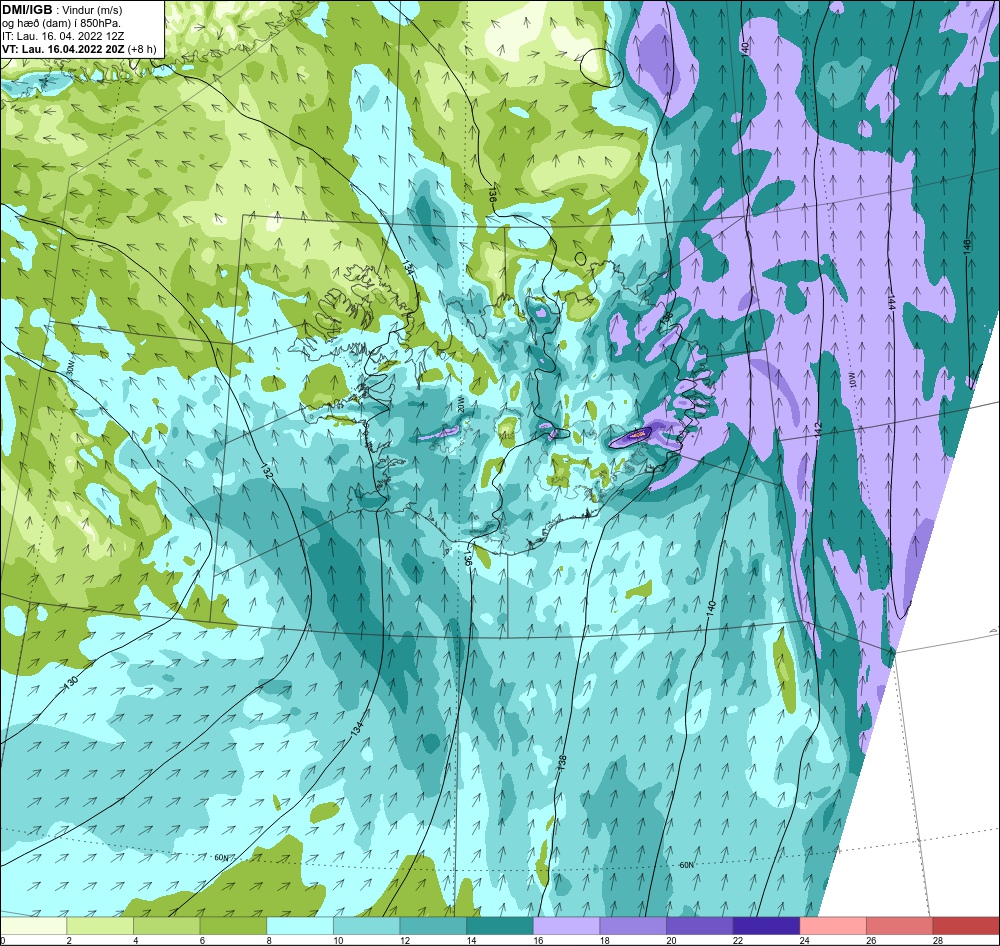Pick the medium purple 18–20 m/s legend swatch

633,926
